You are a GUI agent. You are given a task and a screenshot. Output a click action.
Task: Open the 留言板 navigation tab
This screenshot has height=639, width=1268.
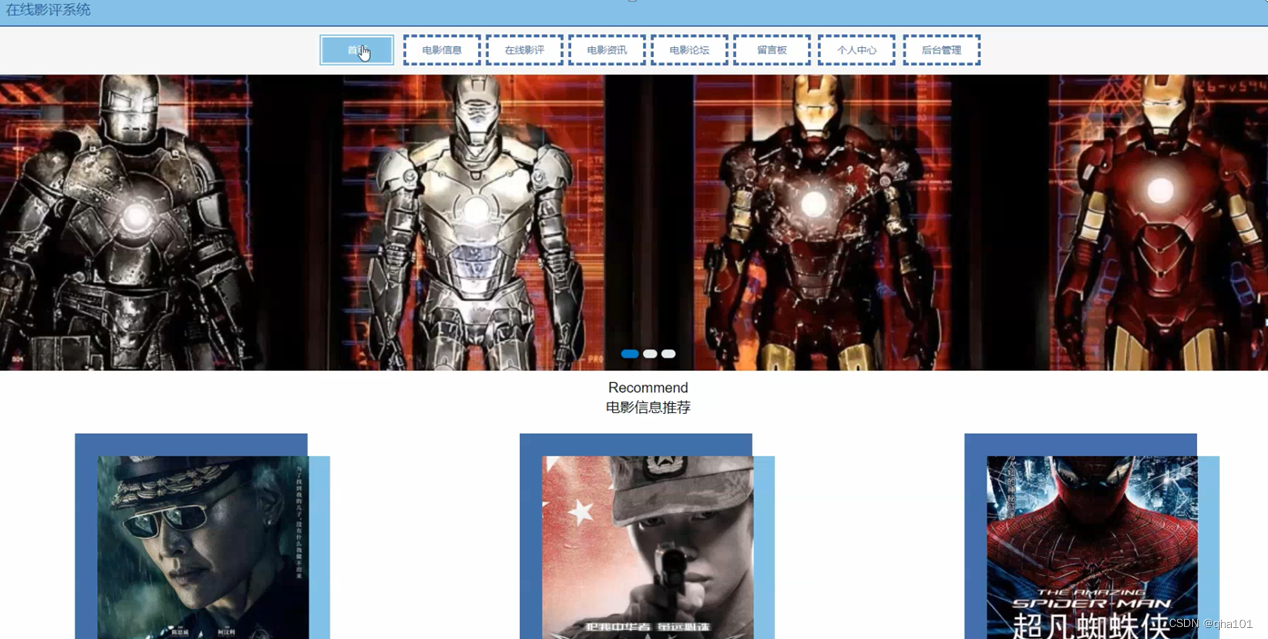(x=771, y=50)
